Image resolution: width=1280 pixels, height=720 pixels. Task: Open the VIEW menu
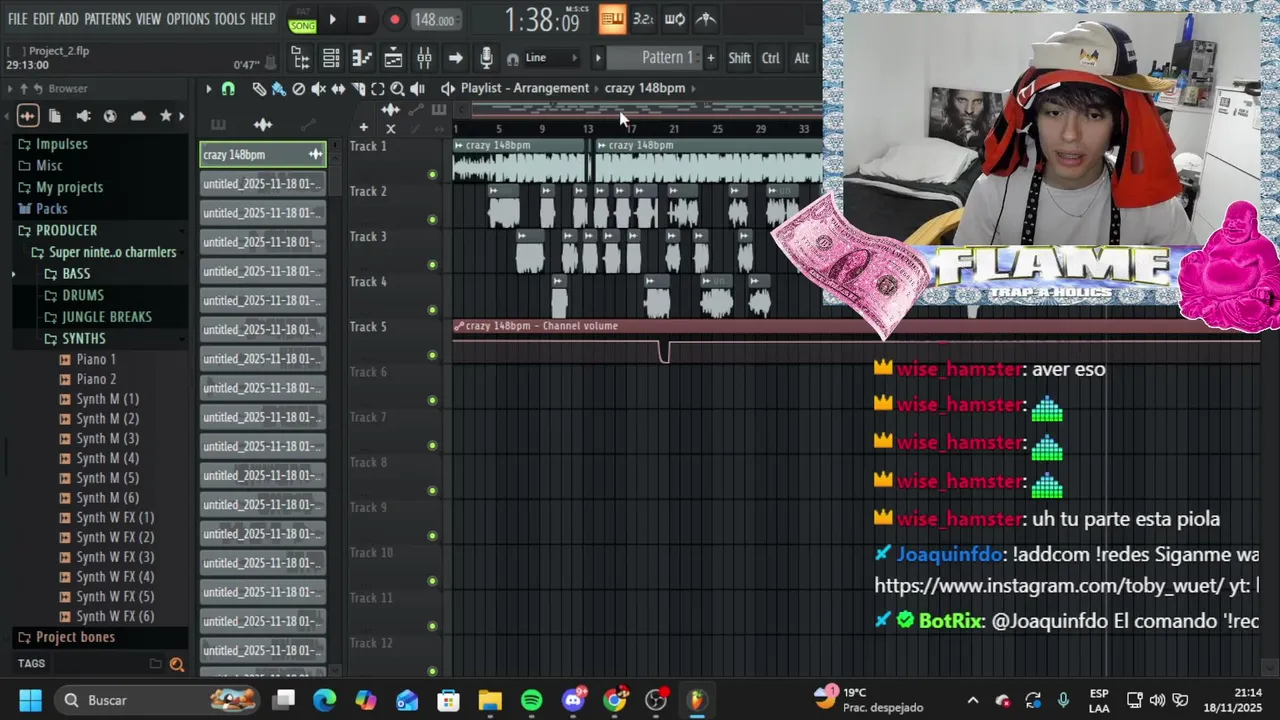[x=148, y=19]
